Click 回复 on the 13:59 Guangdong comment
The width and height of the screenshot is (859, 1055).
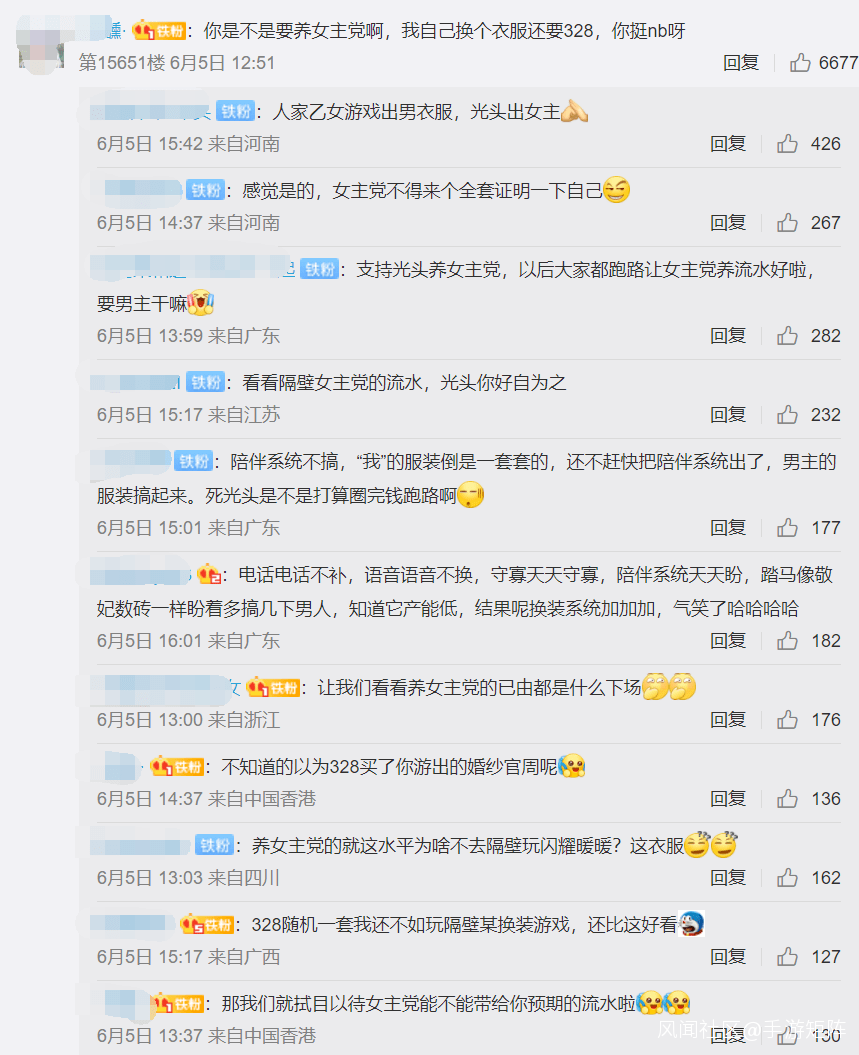pyautogui.click(x=729, y=336)
